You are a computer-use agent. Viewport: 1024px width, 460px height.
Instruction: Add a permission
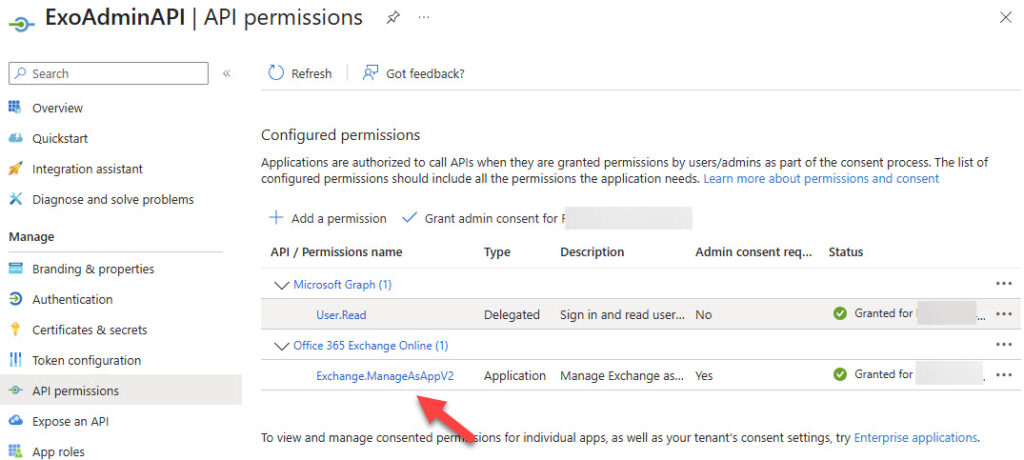point(339,218)
